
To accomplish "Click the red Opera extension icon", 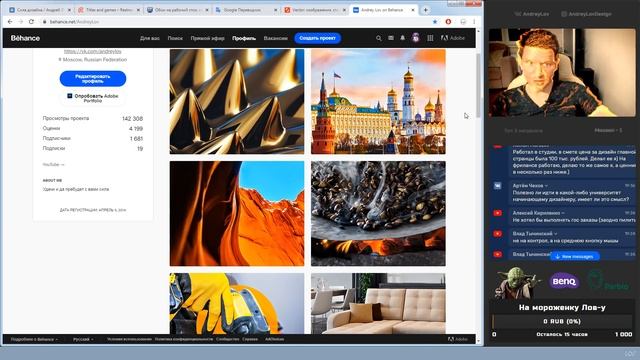I will 448,22.
